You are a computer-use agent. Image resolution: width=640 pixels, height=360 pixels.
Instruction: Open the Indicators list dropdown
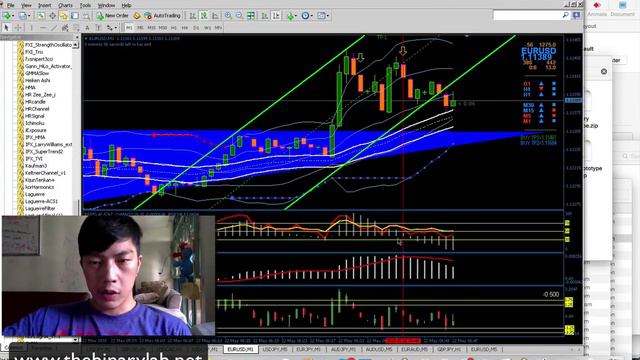coord(291,16)
